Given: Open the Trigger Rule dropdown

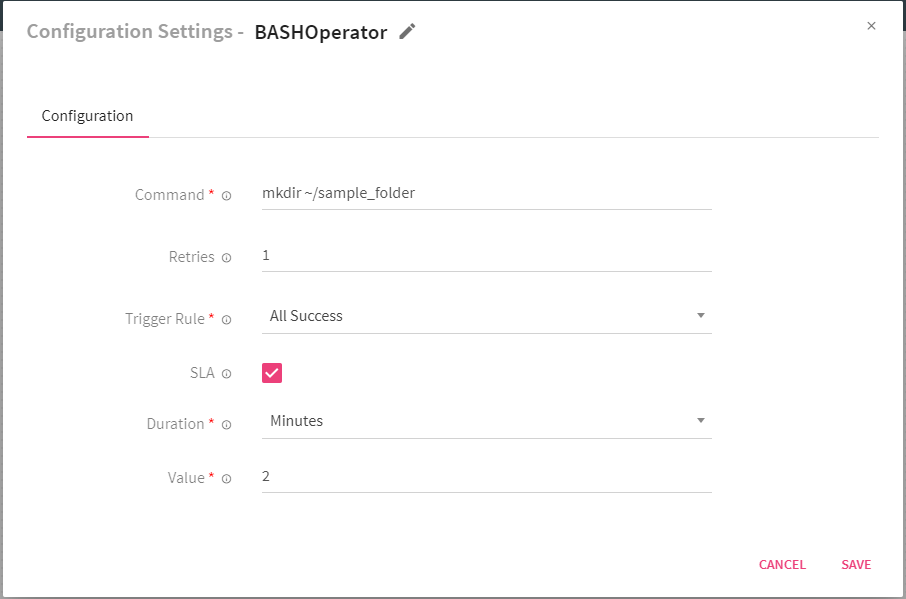Looking at the screenshot, I should [x=486, y=315].
